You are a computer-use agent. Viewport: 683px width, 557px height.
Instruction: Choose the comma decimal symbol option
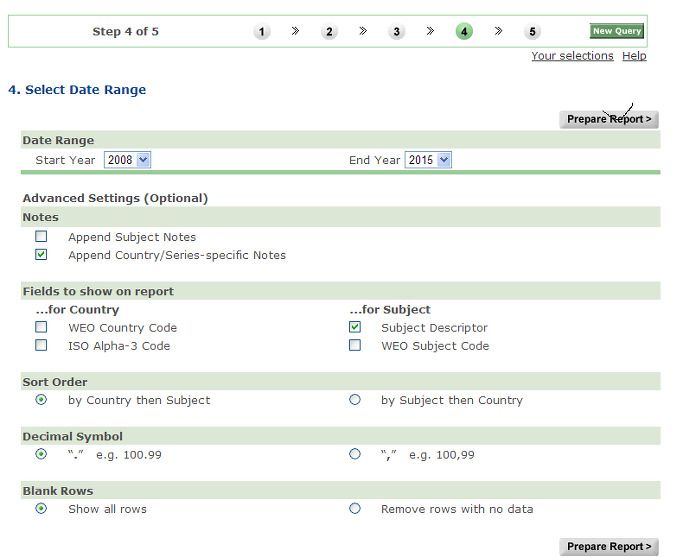pyautogui.click(x=355, y=454)
